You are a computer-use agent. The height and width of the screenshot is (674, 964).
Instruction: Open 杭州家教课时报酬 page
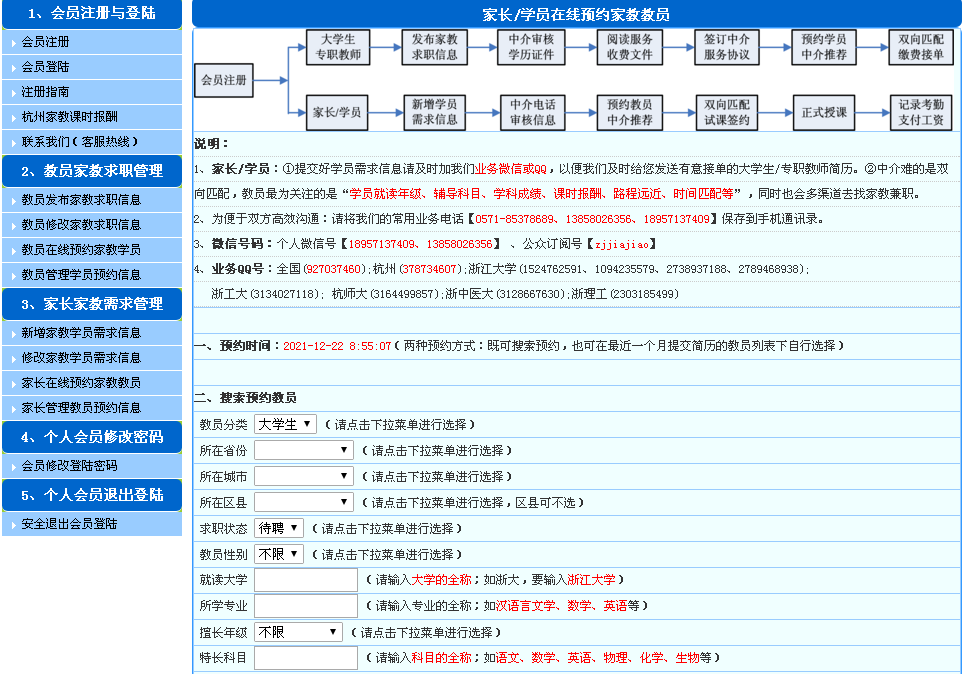click(69, 117)
